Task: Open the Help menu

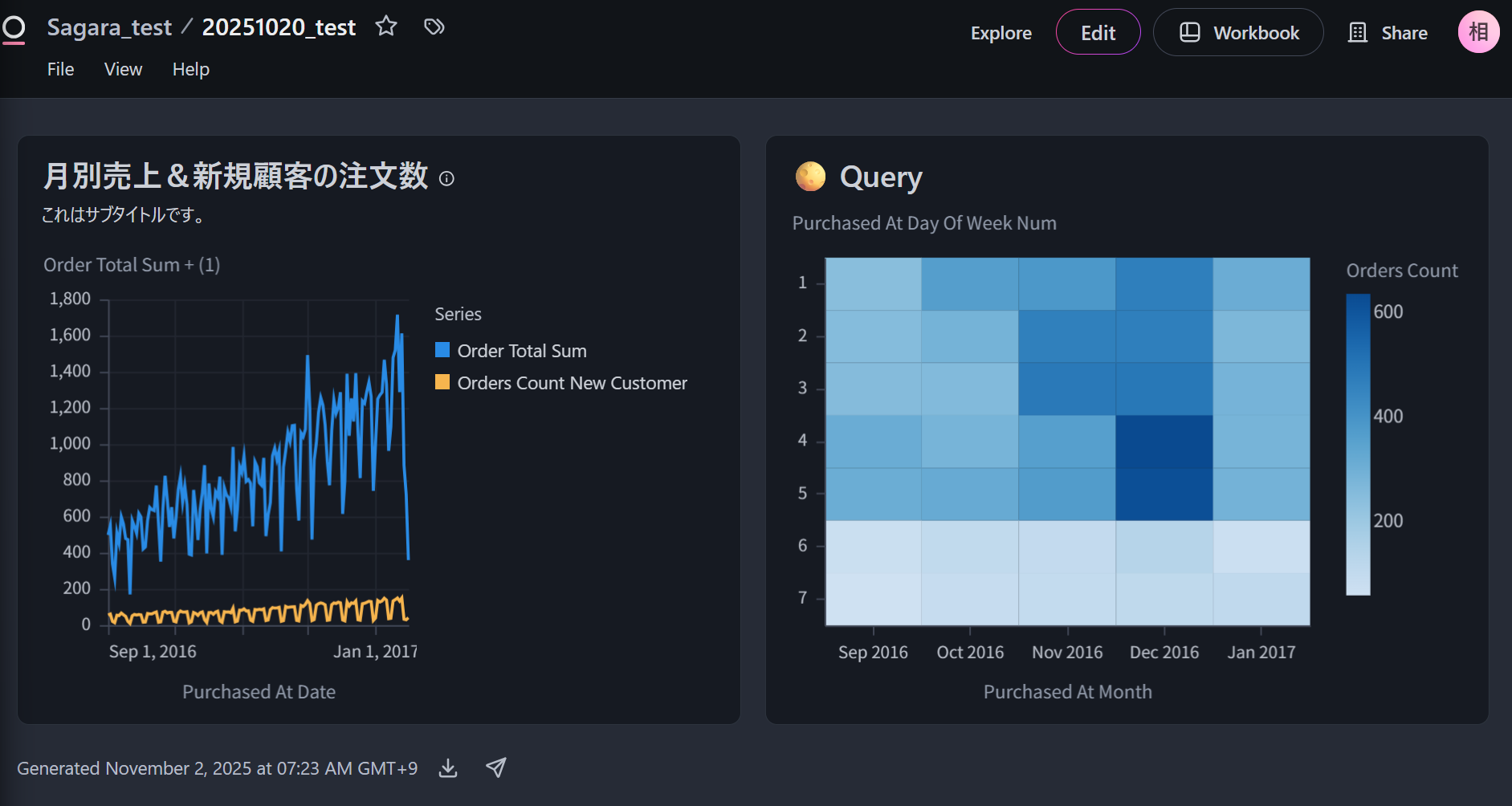Action: (x=190, y=69)
